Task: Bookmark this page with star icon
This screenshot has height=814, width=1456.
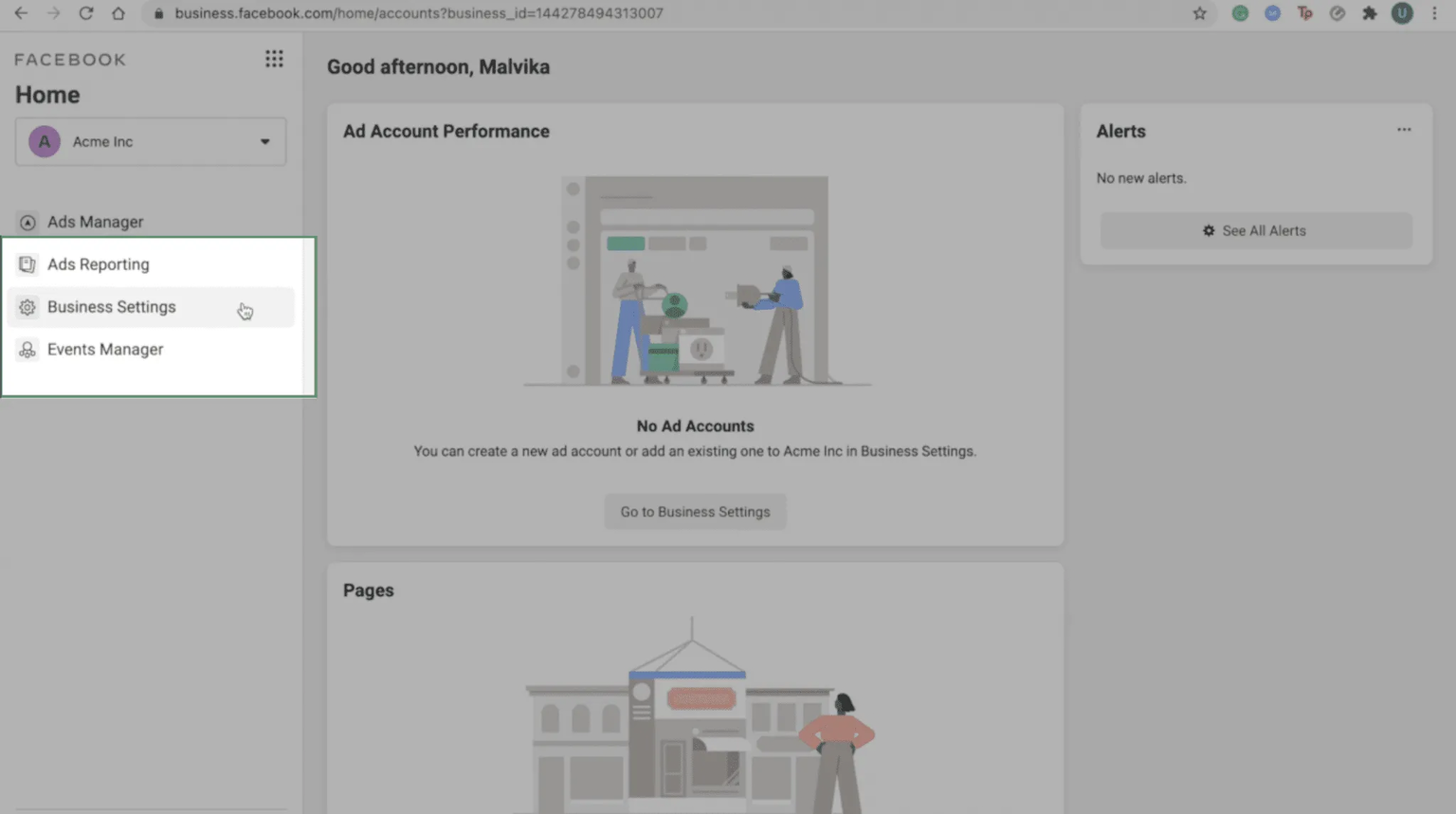Action: point(1200,13)
